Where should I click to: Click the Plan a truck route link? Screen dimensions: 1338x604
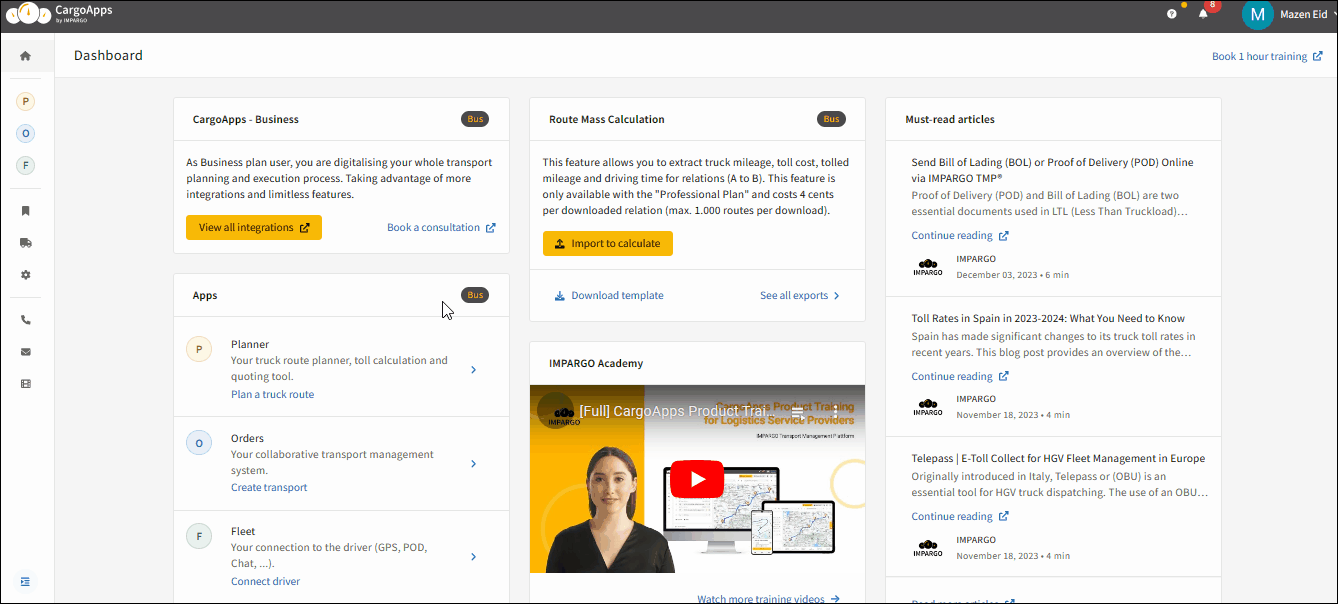tap(272, 395)
